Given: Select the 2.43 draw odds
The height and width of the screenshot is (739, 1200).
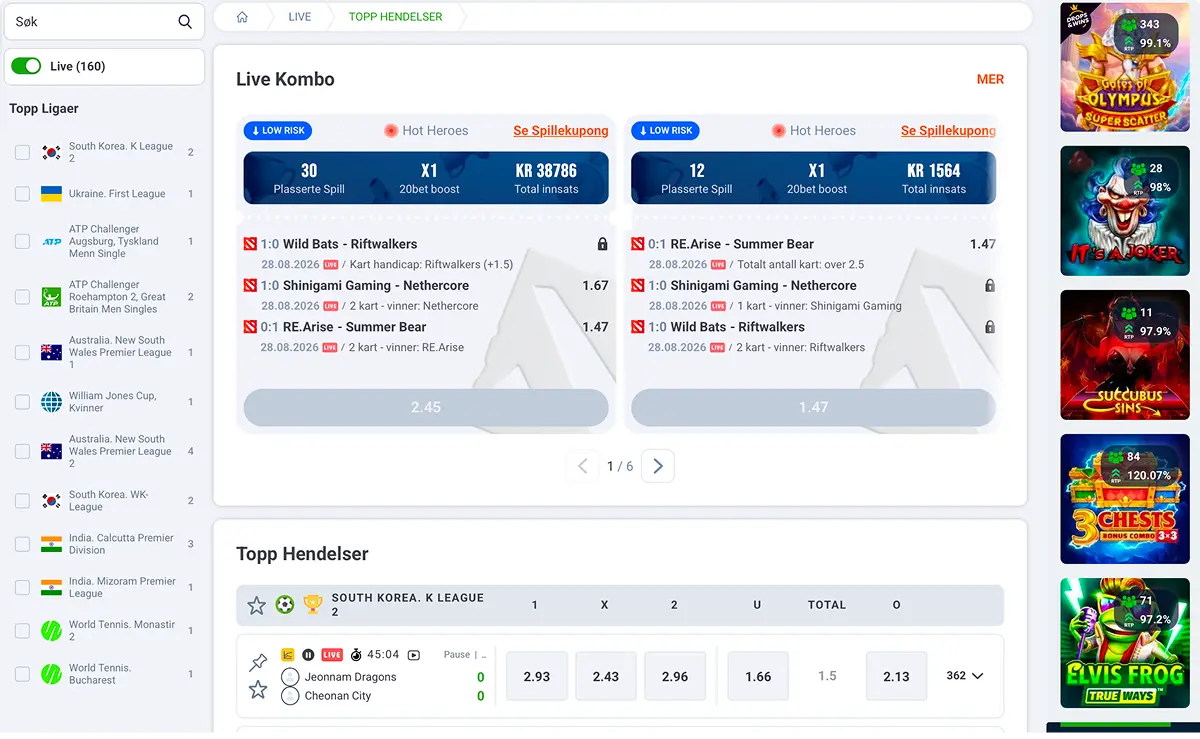Looking at the screenshot, I should (606, 676).
